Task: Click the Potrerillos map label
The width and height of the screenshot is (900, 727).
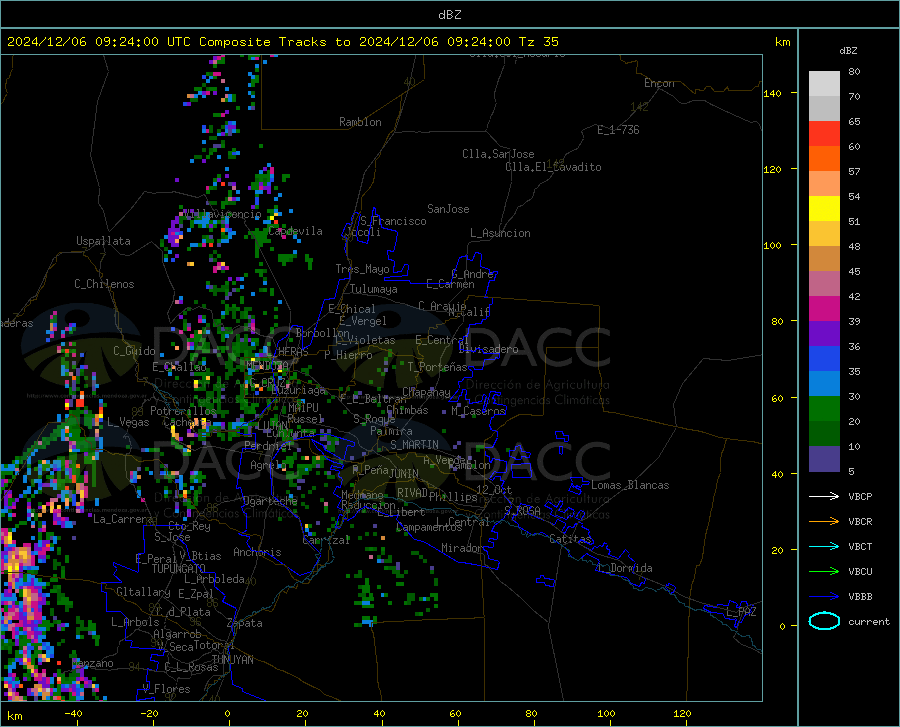Action: pos(183,411)
